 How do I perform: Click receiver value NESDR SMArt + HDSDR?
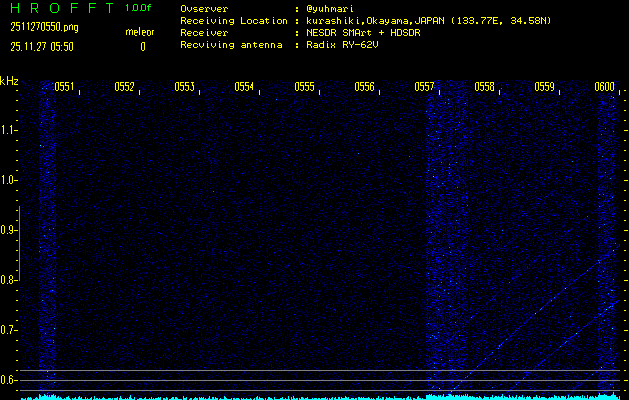coord(363,33)
